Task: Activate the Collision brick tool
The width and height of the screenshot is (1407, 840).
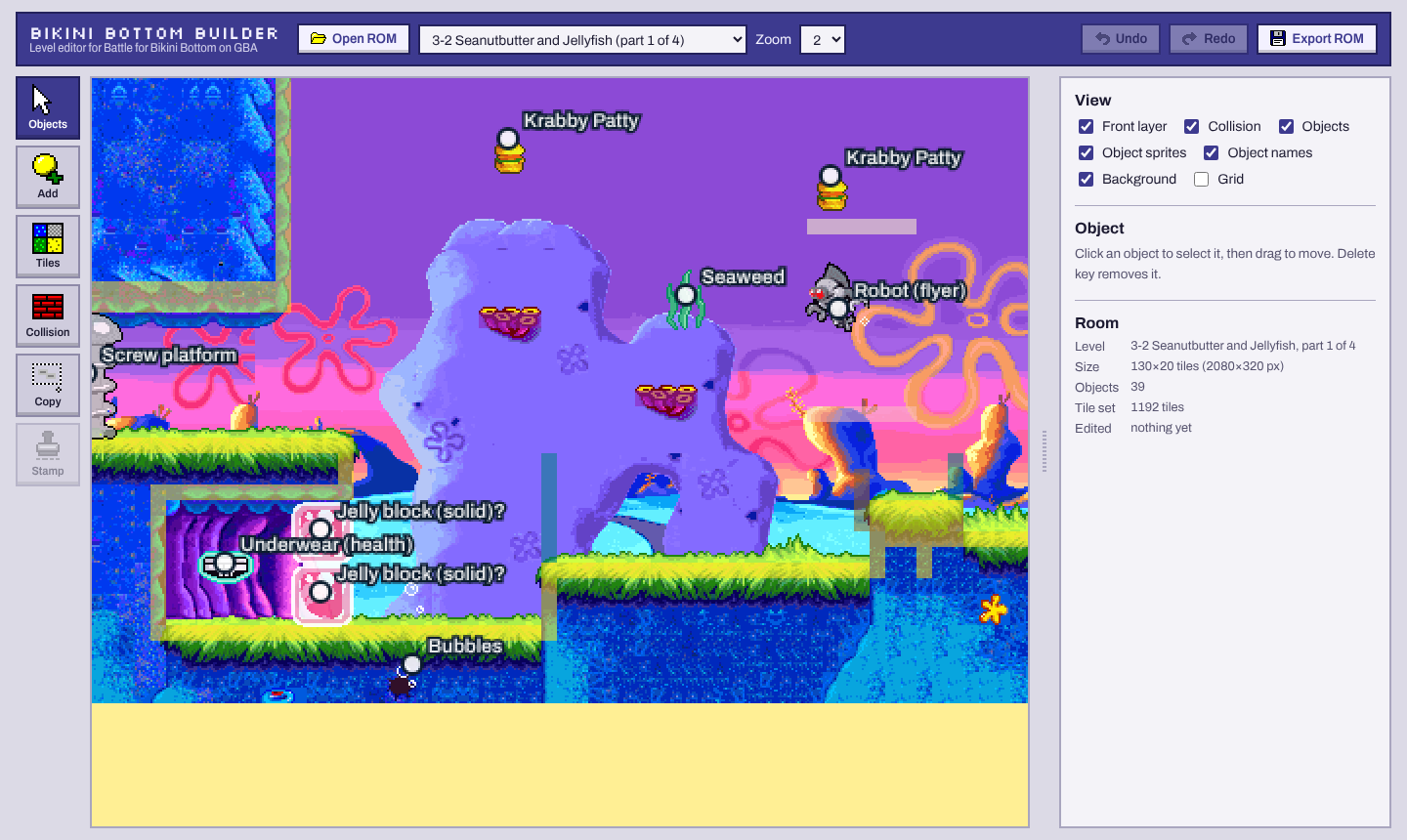Action: tap(48, 315)
